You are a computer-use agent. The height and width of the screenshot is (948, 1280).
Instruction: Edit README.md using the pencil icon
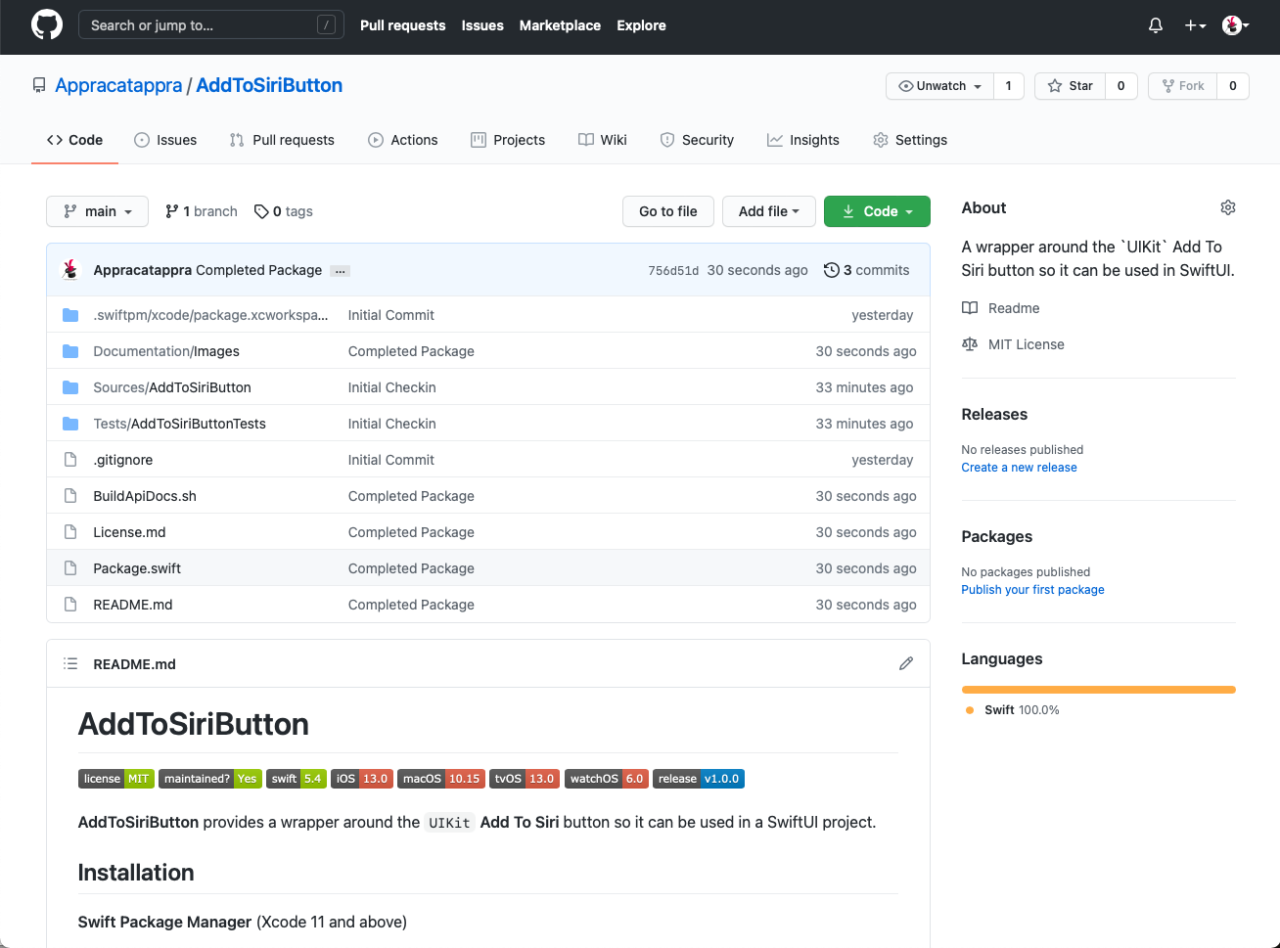coord(906,663)
